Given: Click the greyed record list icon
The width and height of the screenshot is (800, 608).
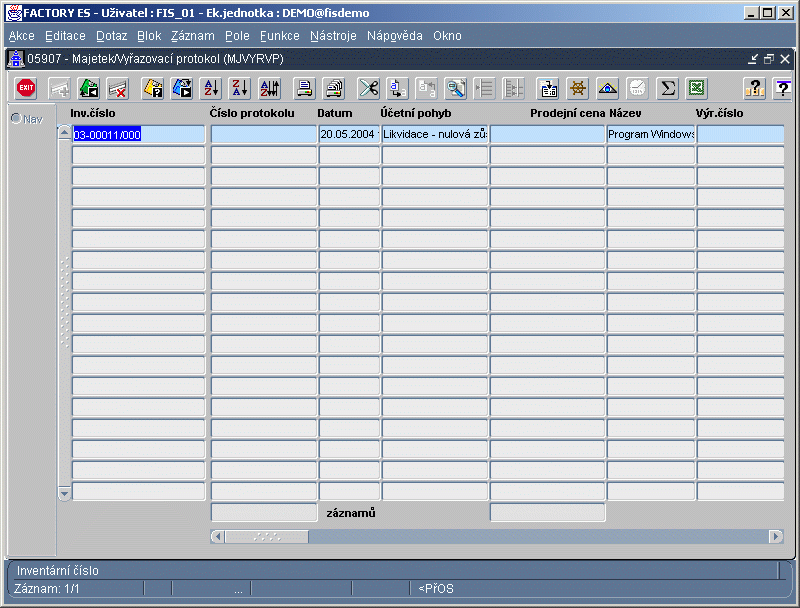Looking at the screenshot, I should 484,88.
